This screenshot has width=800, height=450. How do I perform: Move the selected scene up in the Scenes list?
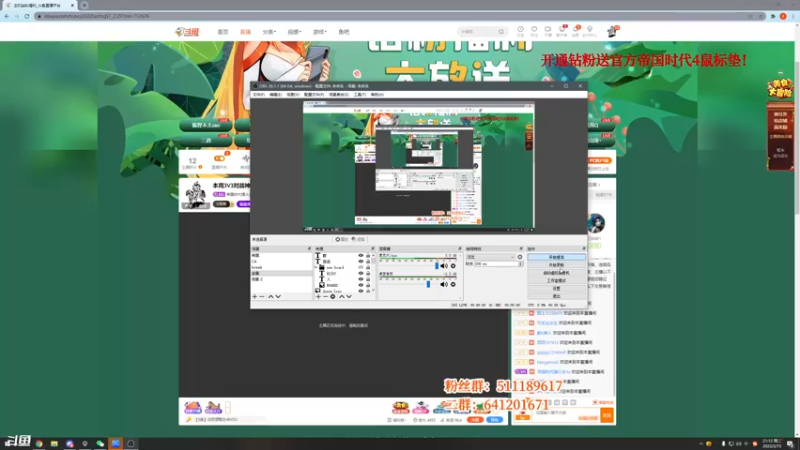(271, 296)
